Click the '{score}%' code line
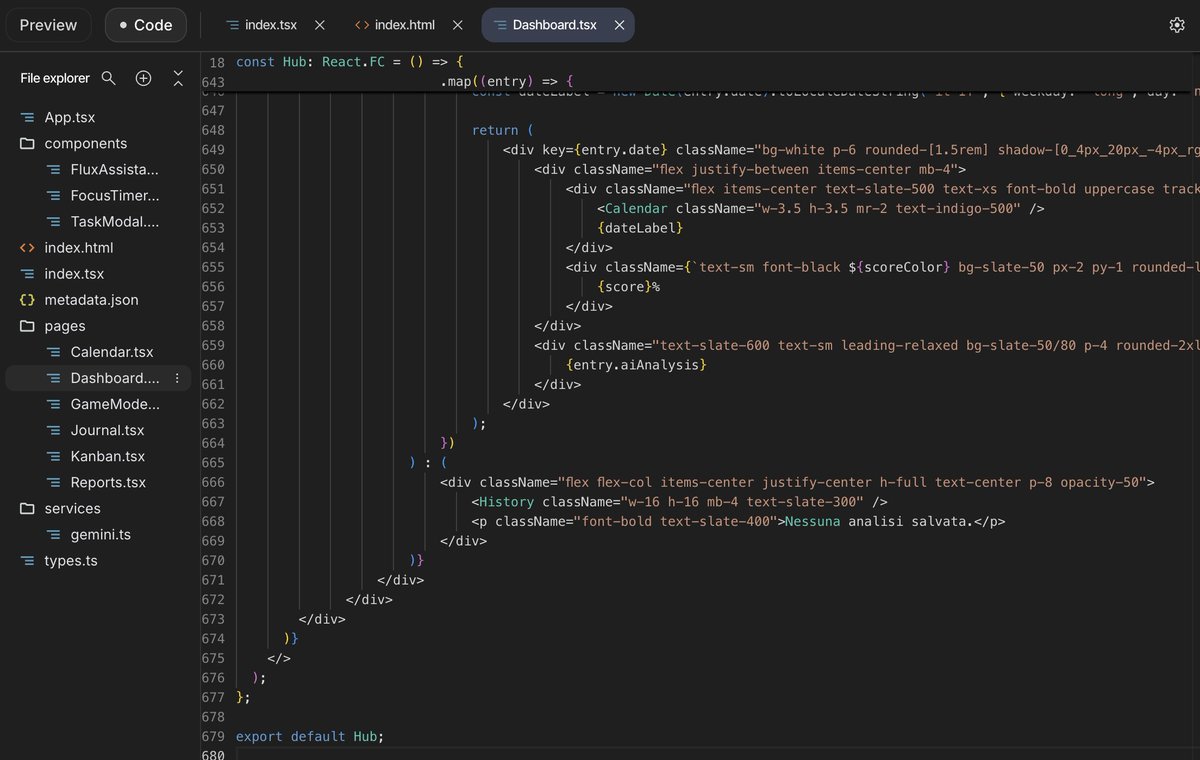 click(628, 287)
